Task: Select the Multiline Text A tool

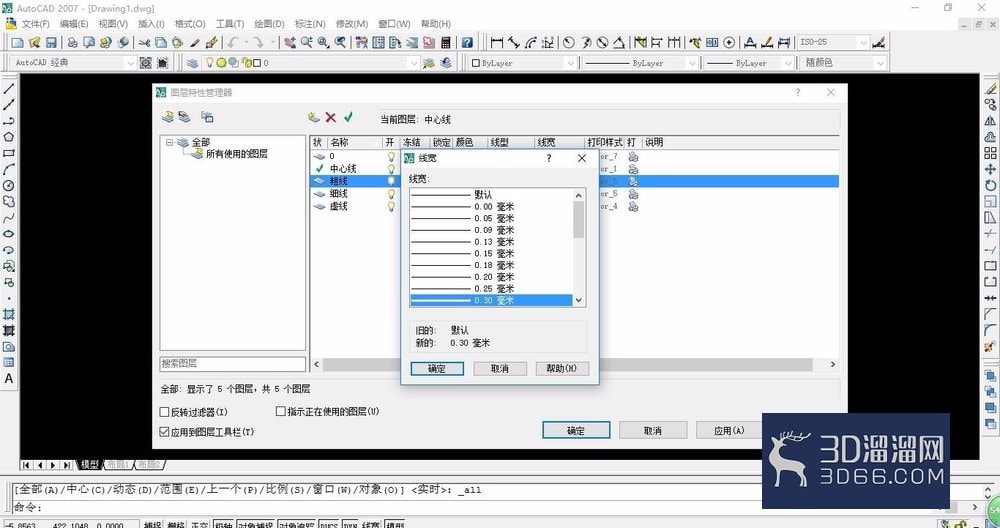Action: (x=9, y=378)
